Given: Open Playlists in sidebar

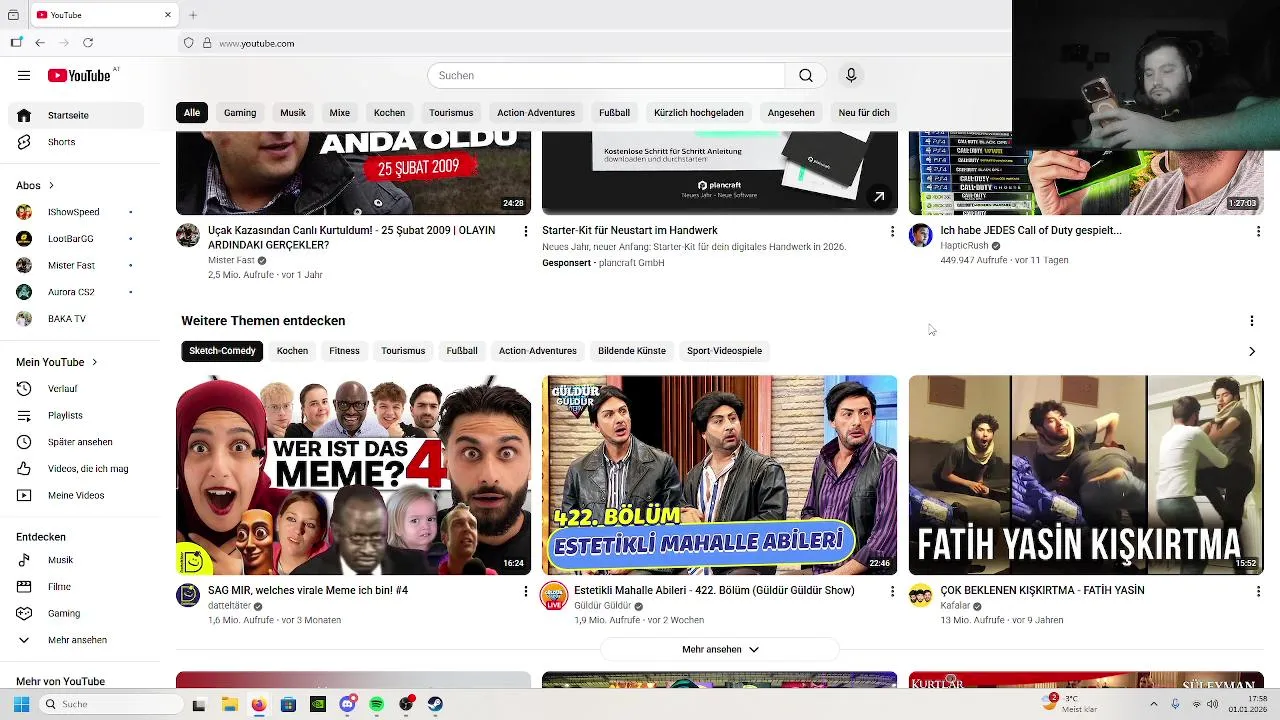Looking at the screenshot, I should (76, 415).
